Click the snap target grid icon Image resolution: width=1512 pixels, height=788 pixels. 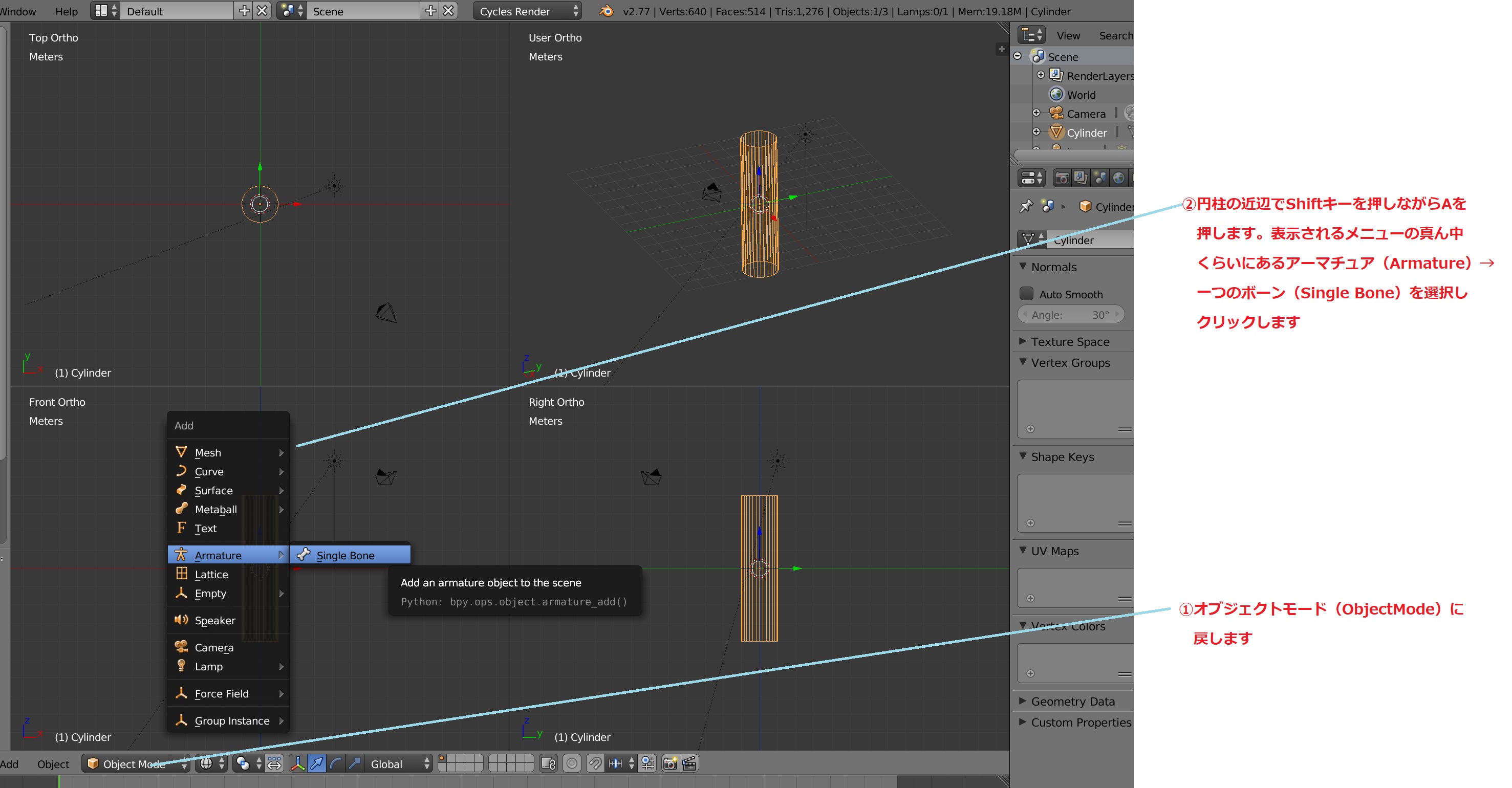pos(648,763)
